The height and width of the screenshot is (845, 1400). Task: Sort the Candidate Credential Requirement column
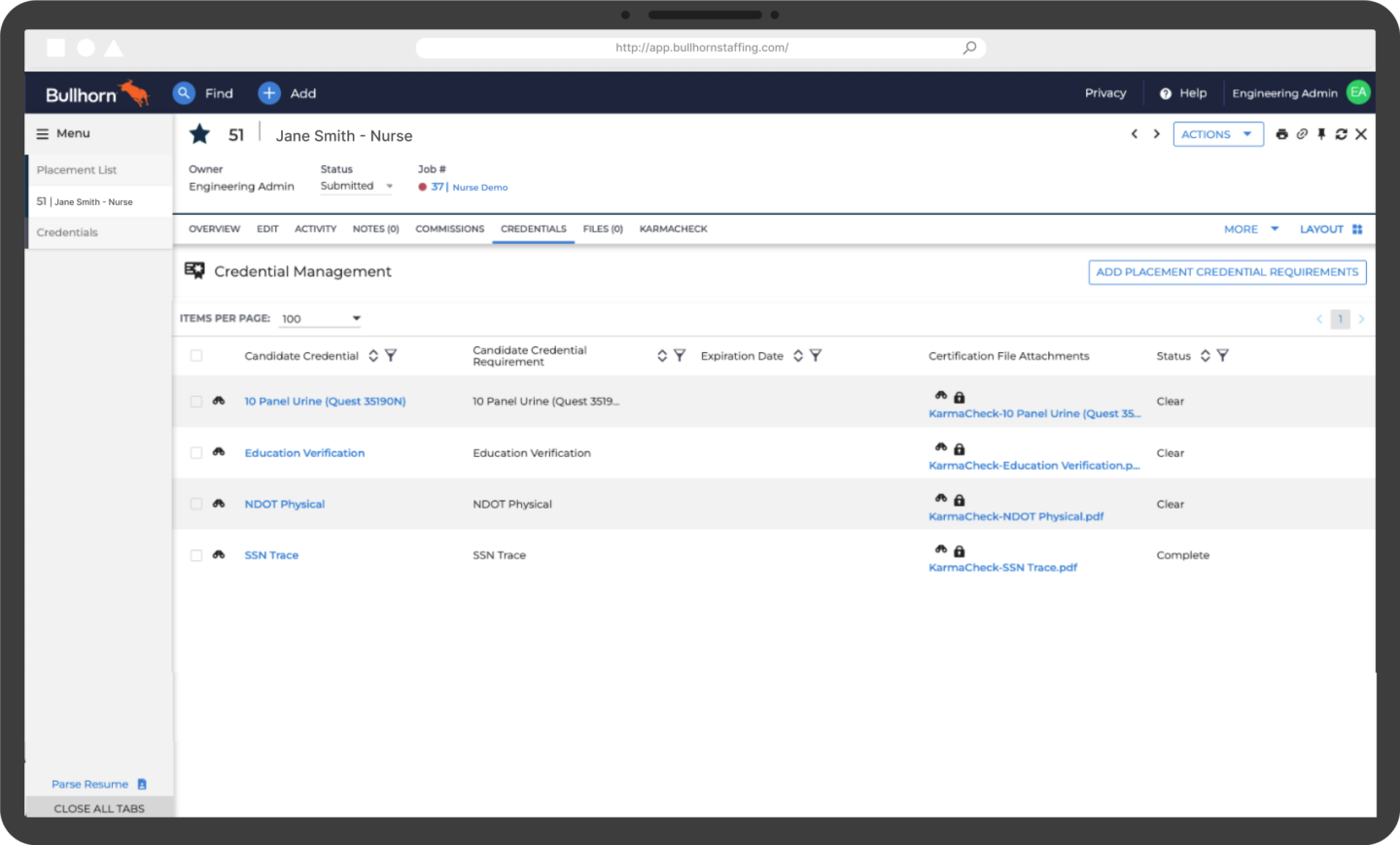[x=662, y=356]
